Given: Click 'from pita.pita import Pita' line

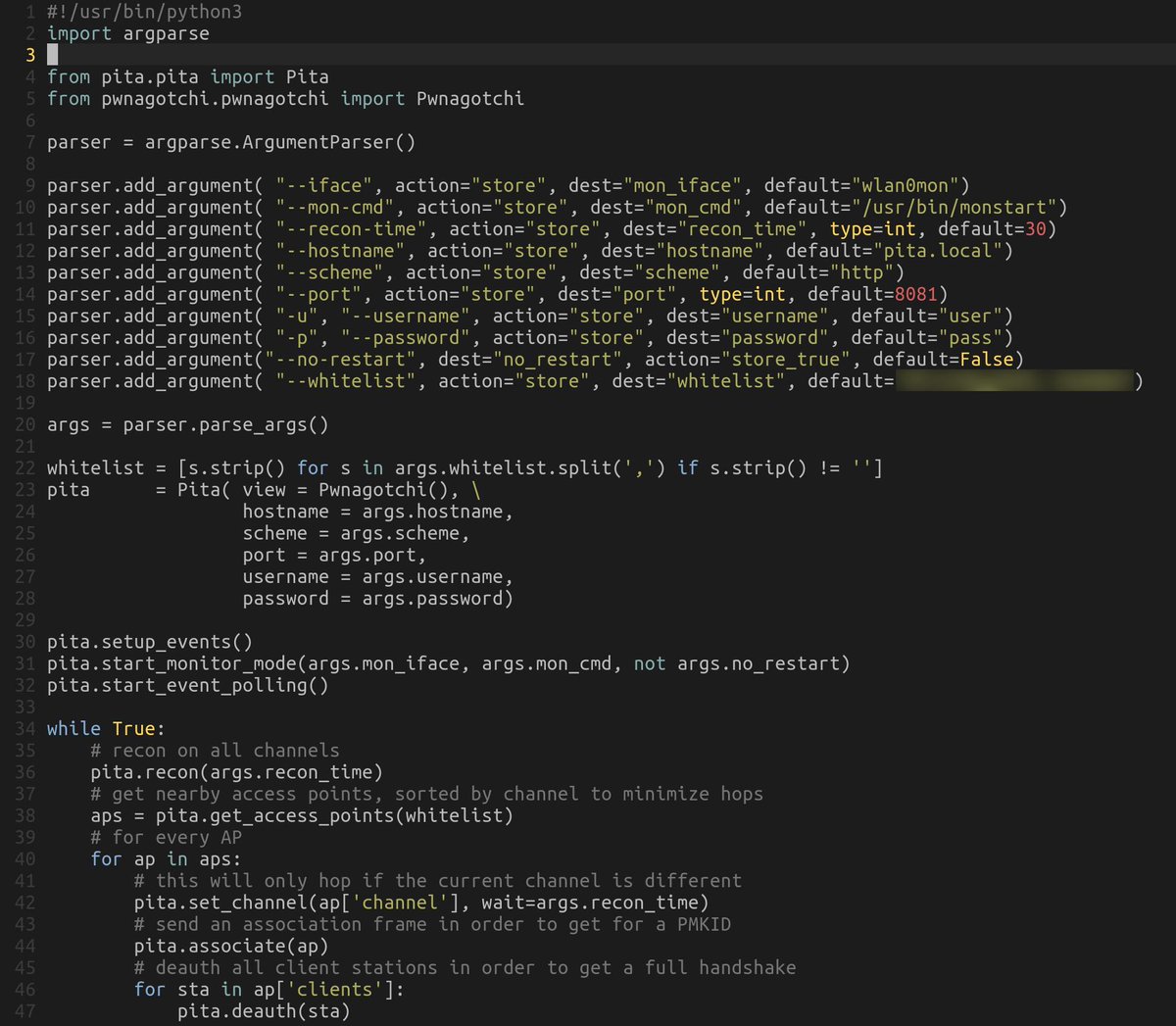Looking at the screenshot, I should pyautogui.click(x=188, y=76).
